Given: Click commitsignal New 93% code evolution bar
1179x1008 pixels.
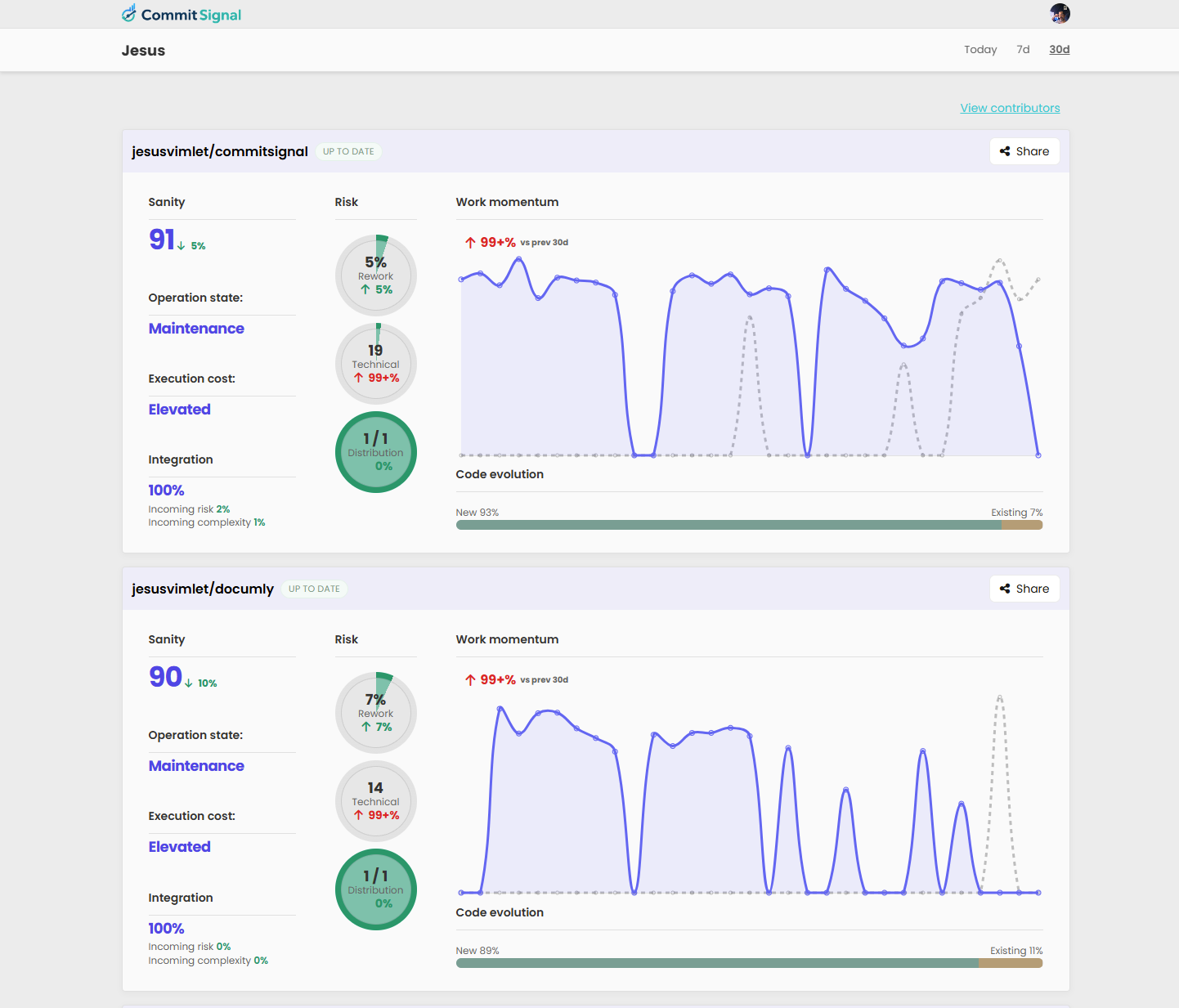Looking at the screenshot, I should pyautogui.click(x=728, y=525).
